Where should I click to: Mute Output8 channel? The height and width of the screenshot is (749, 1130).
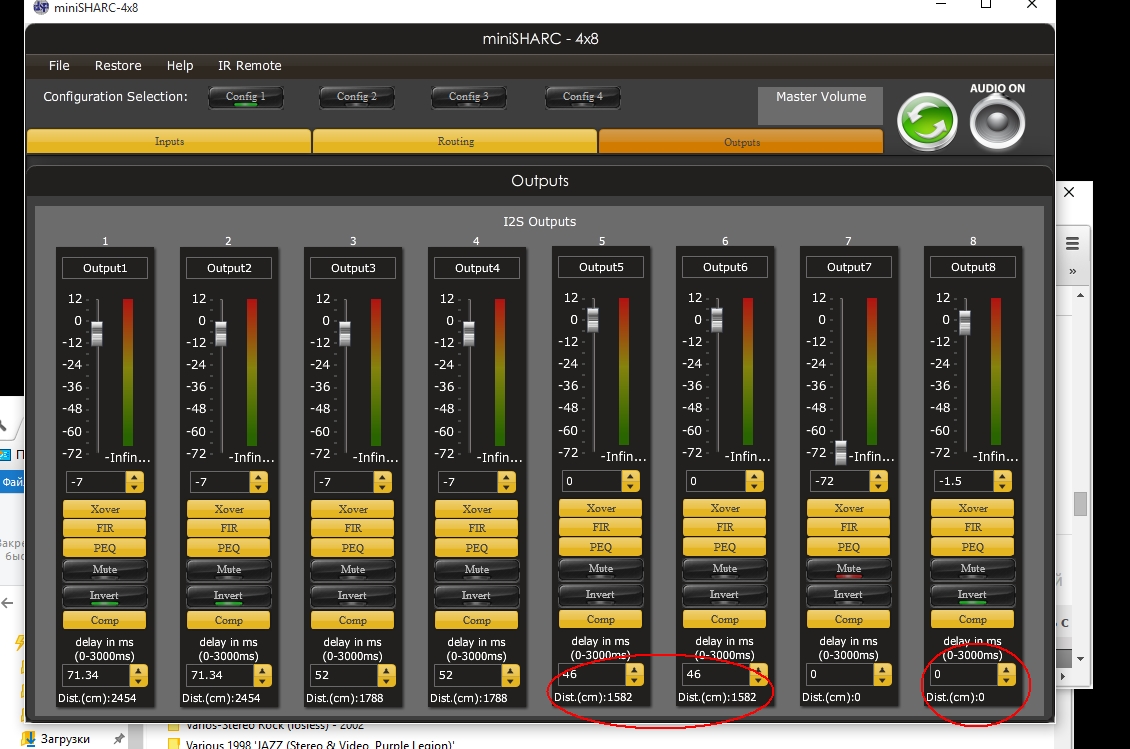coord(972,569)
